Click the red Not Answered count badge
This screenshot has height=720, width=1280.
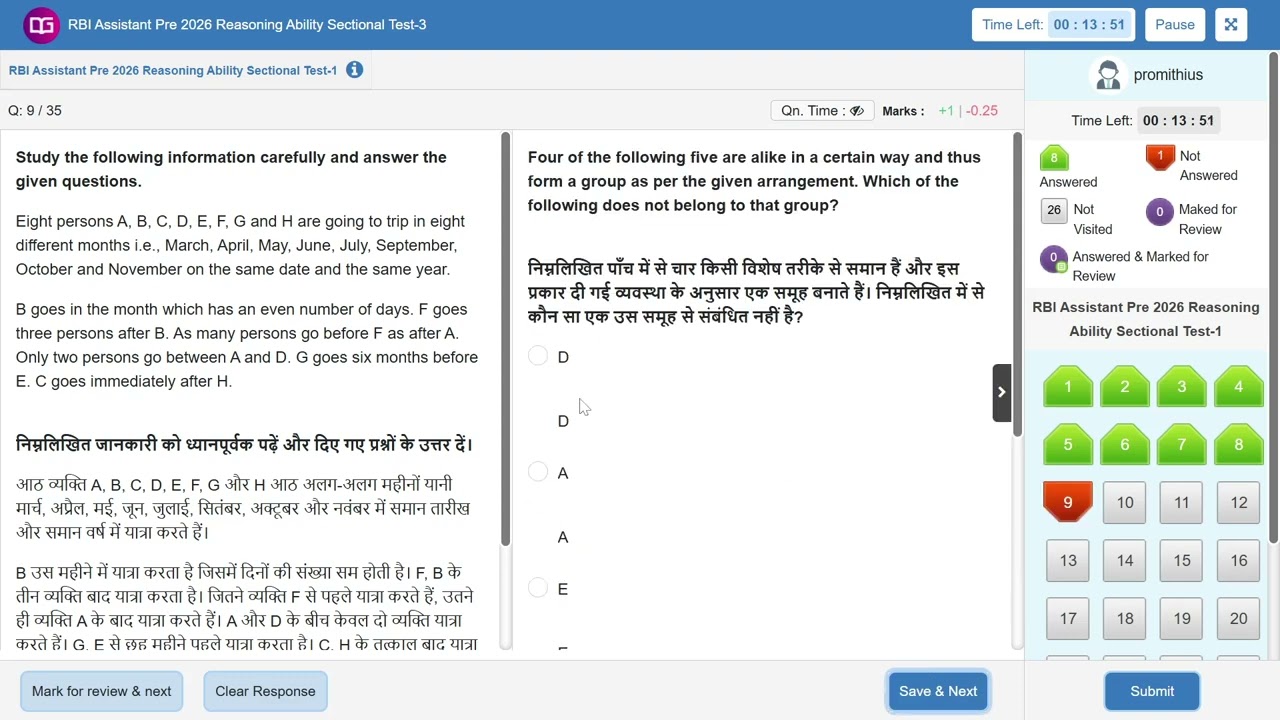(x=1160, y=157)
